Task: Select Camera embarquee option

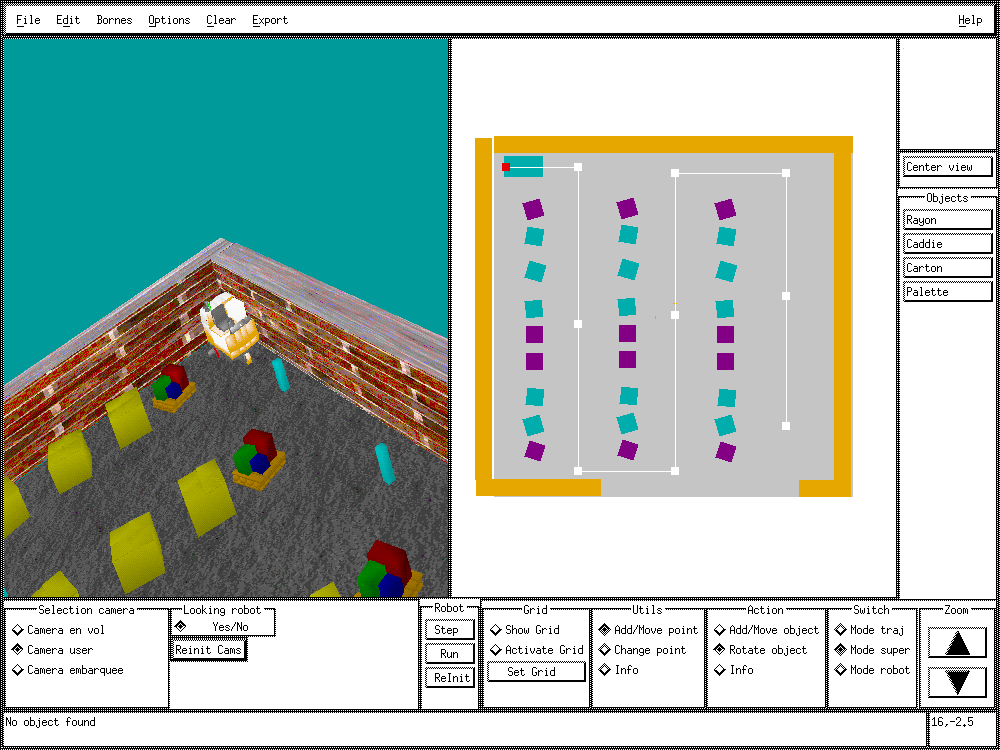Action: [18, 670]
